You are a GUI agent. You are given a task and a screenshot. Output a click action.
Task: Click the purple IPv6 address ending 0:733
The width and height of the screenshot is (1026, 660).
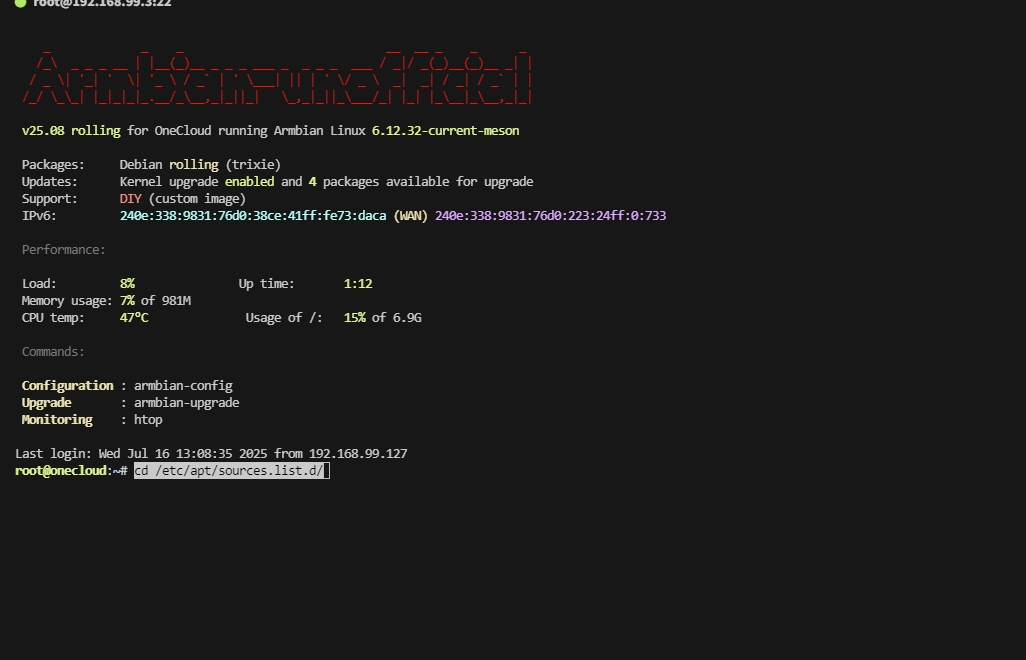(x=550, y=215)
